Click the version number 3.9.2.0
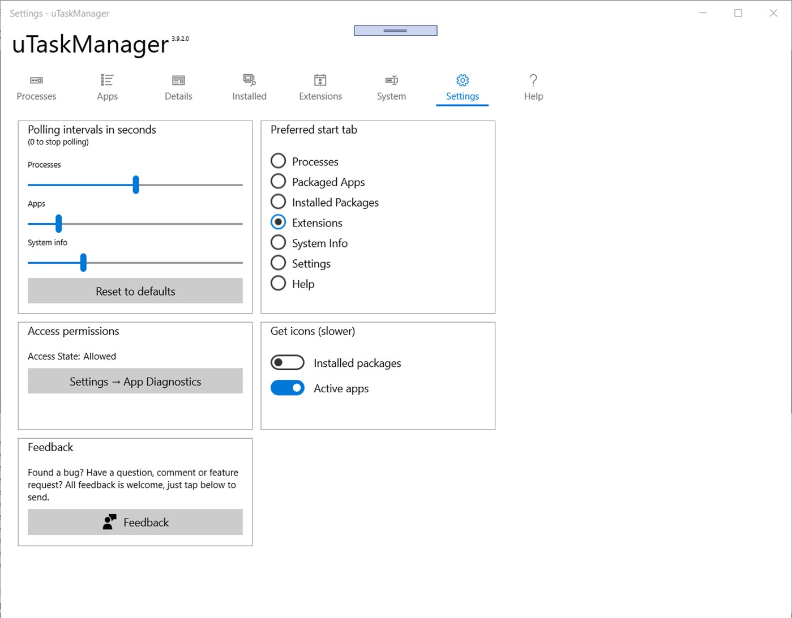This screenshot has height=618, width=792. click(x=180, y=38)
